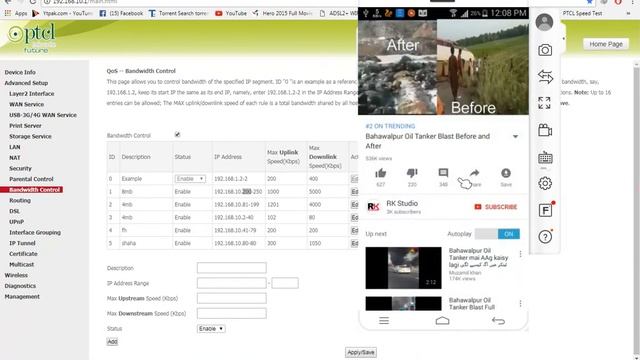Tap the Save download icon
Image resolution: width=640 pixels, height=360 pixels.
click(x=506, y=173)
